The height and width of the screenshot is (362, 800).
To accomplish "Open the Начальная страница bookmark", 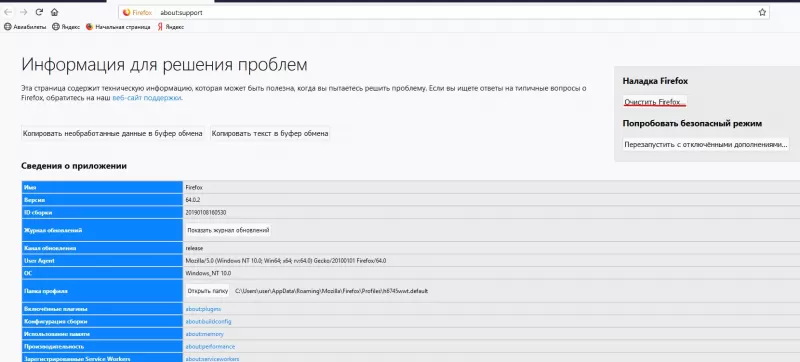I will pos(118,27).
